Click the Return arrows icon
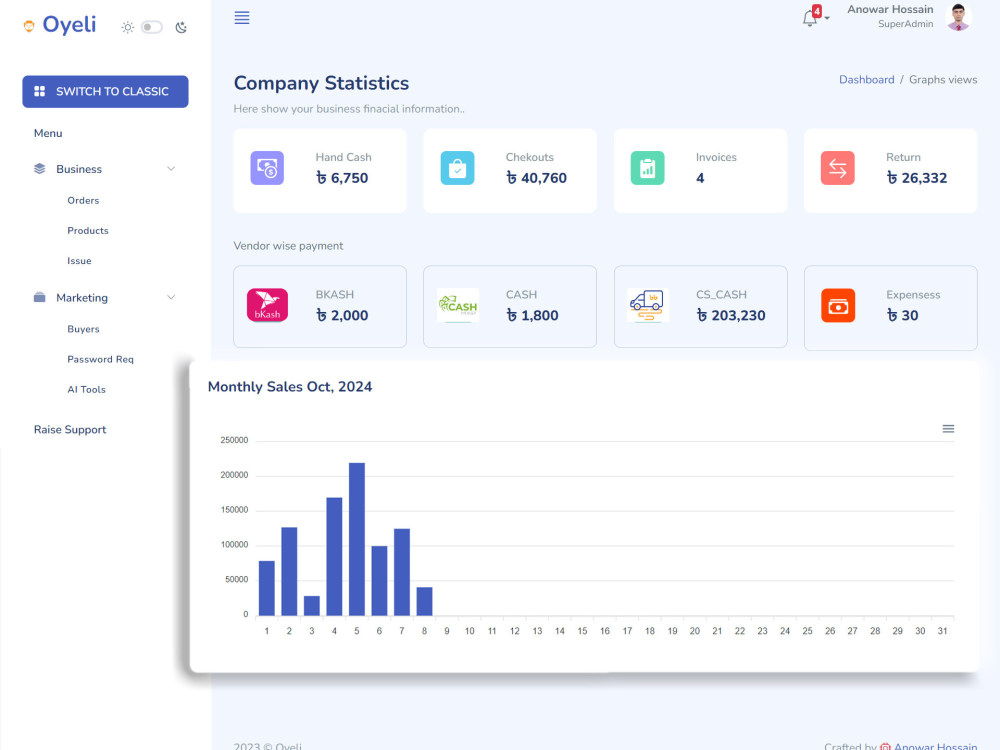Viewport: 1000px width, 750px height. click(x=837, y=168)
